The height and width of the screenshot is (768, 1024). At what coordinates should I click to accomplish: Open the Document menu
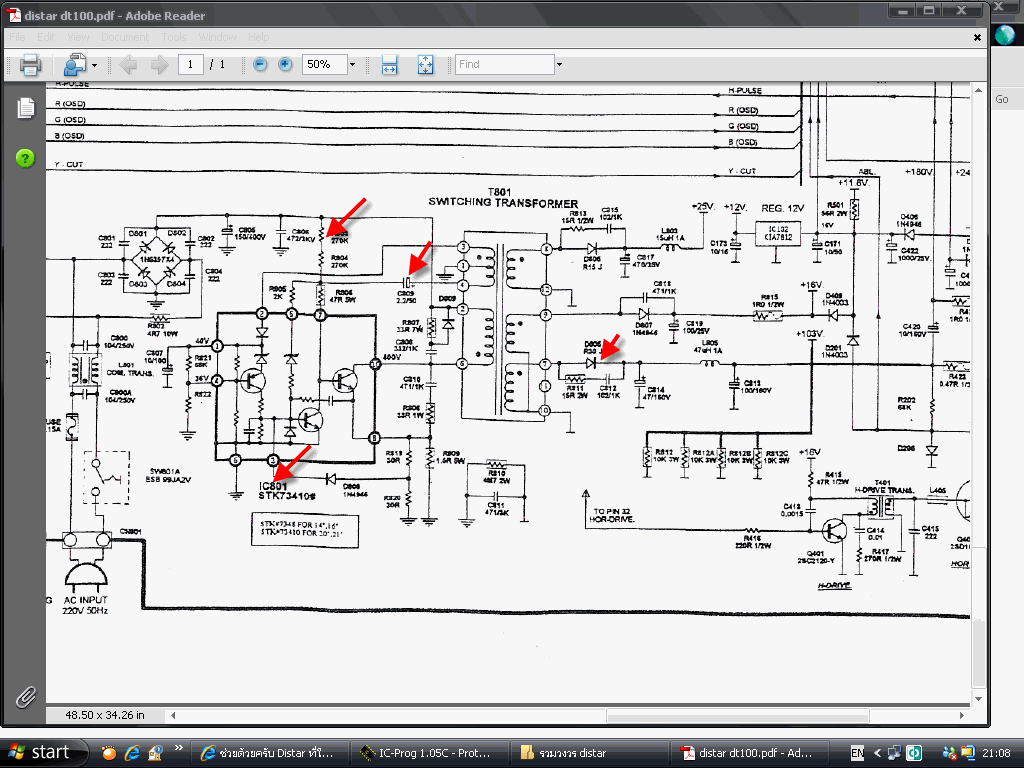(125, 37)
